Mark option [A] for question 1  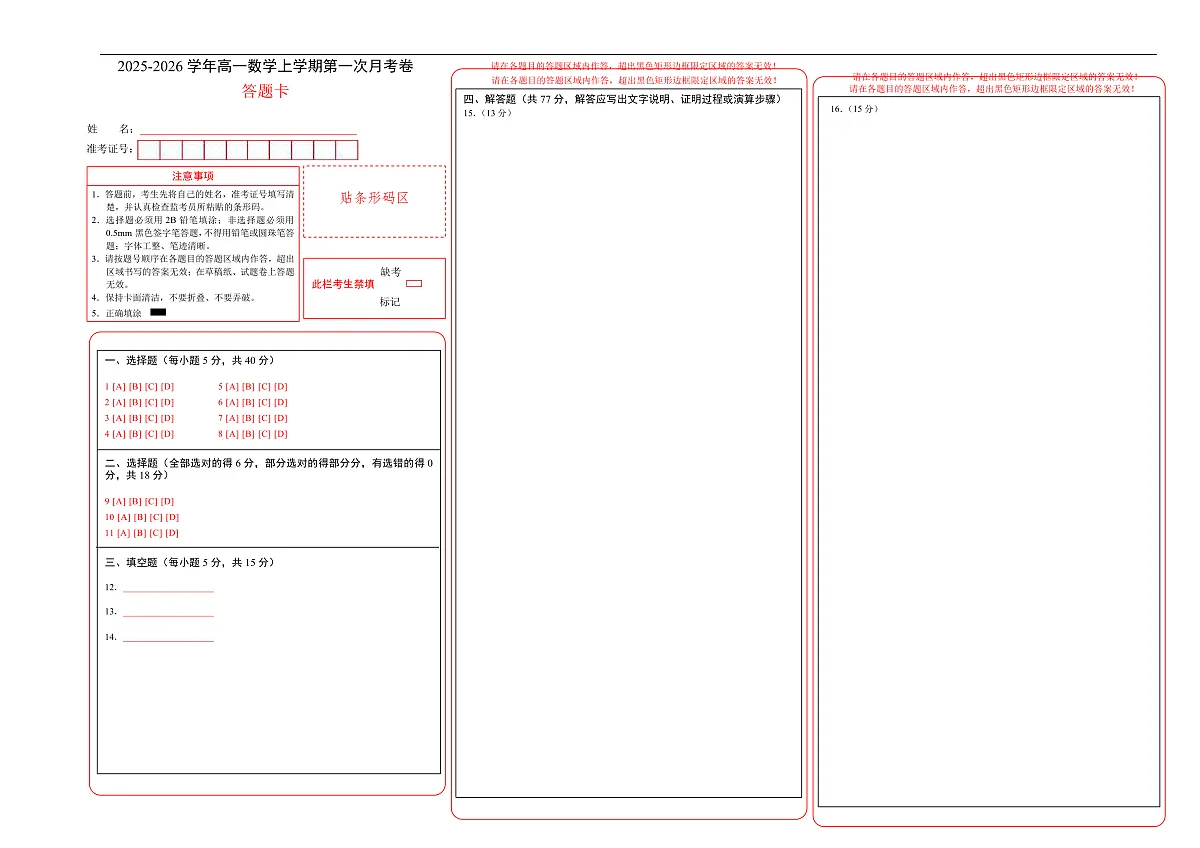pyautogui.click(x=119, y=387)
